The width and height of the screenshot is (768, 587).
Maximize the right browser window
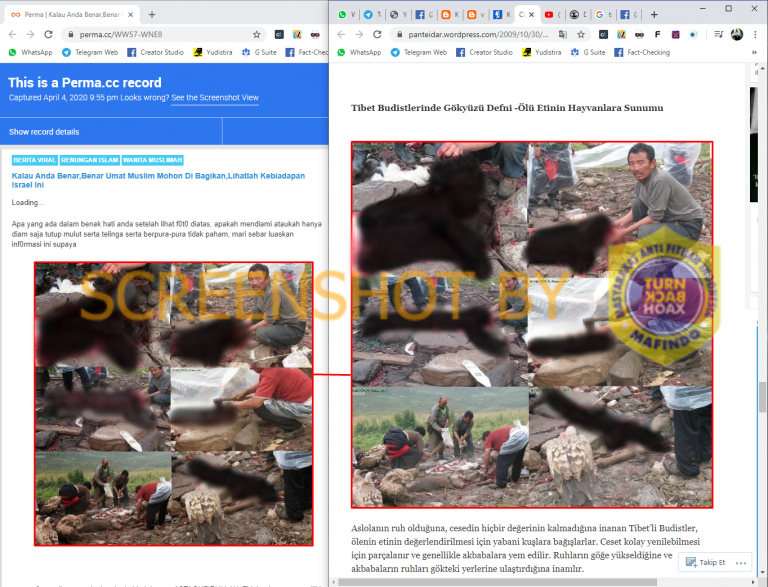point(729,8)
